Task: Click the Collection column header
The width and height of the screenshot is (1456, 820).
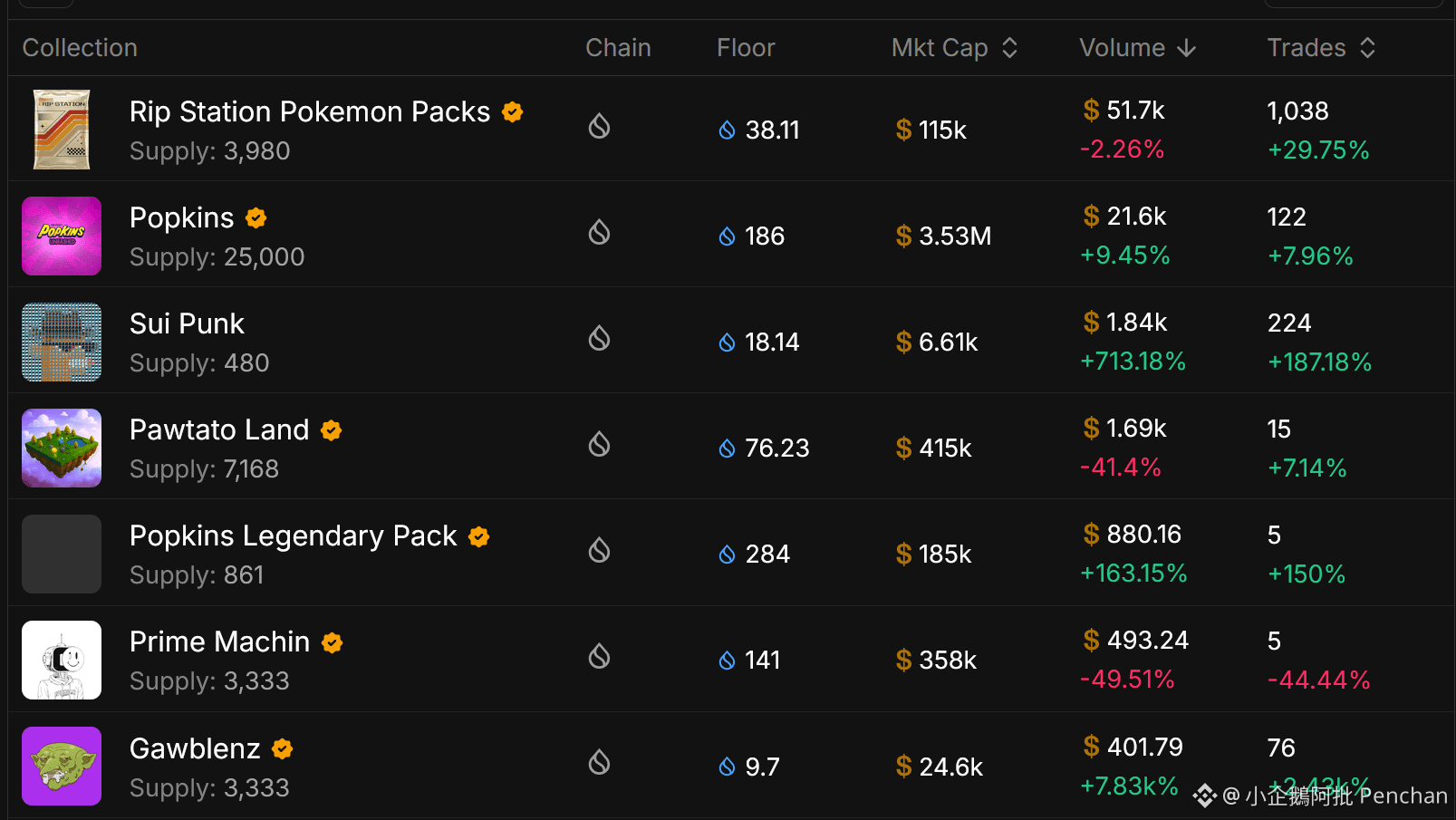Action: [80, 48]
